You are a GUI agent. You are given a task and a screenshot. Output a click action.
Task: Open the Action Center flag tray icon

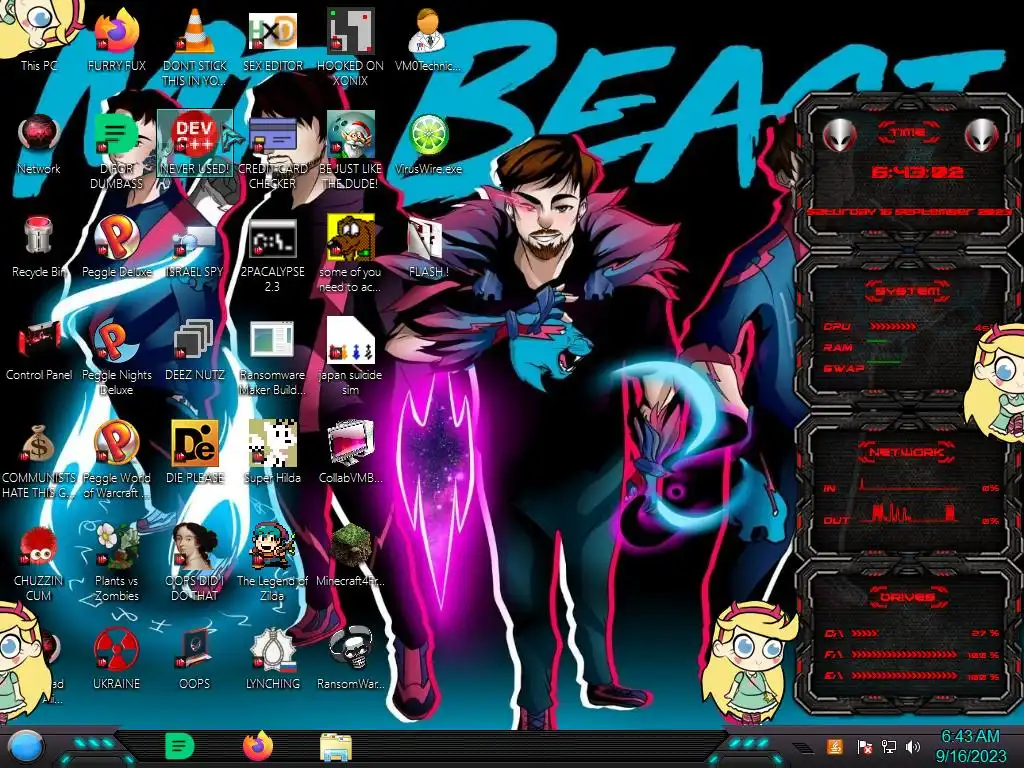click(x=865, y=747)
